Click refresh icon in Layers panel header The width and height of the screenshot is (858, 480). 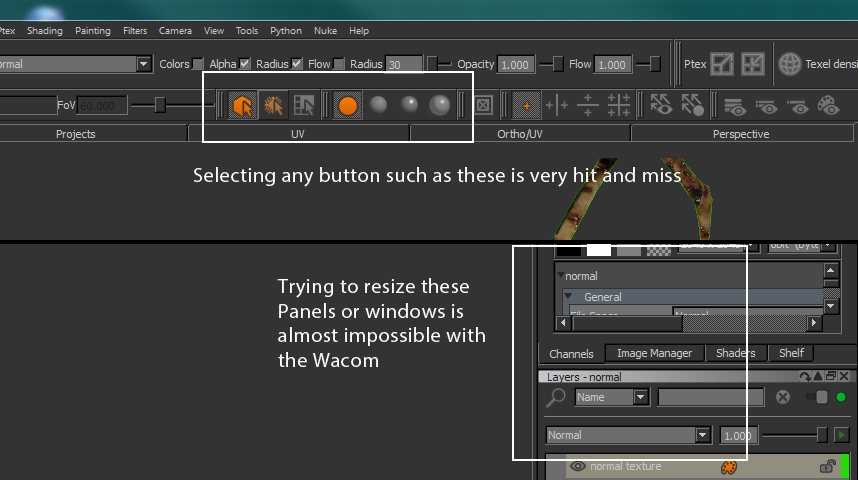click(804, 377)
